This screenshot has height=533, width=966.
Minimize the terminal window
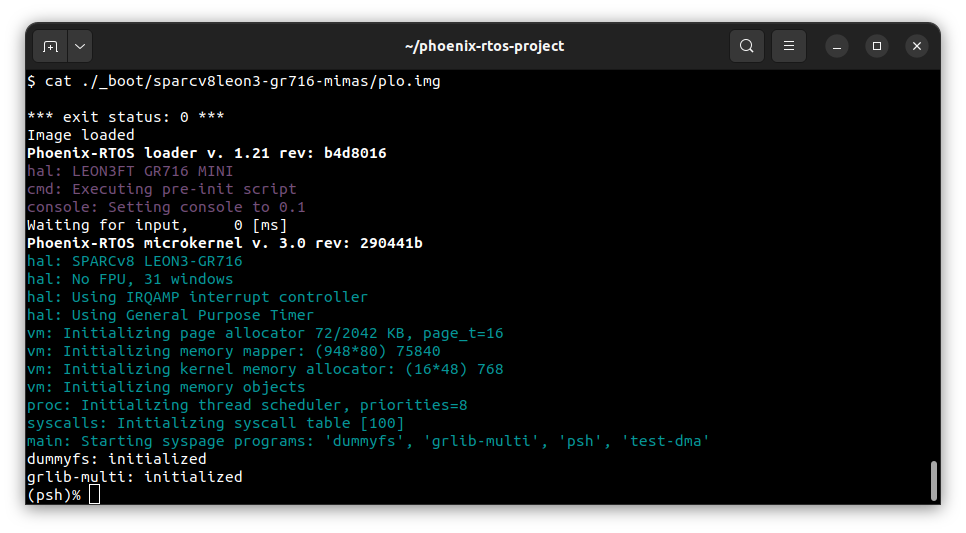pos(837,46)
